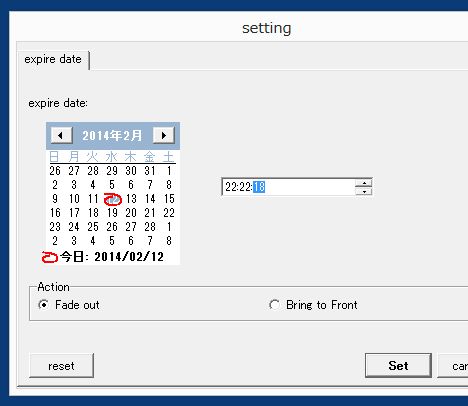Click the Set button
The width and height of the screenshot is (468, 406).
(398, 366)
